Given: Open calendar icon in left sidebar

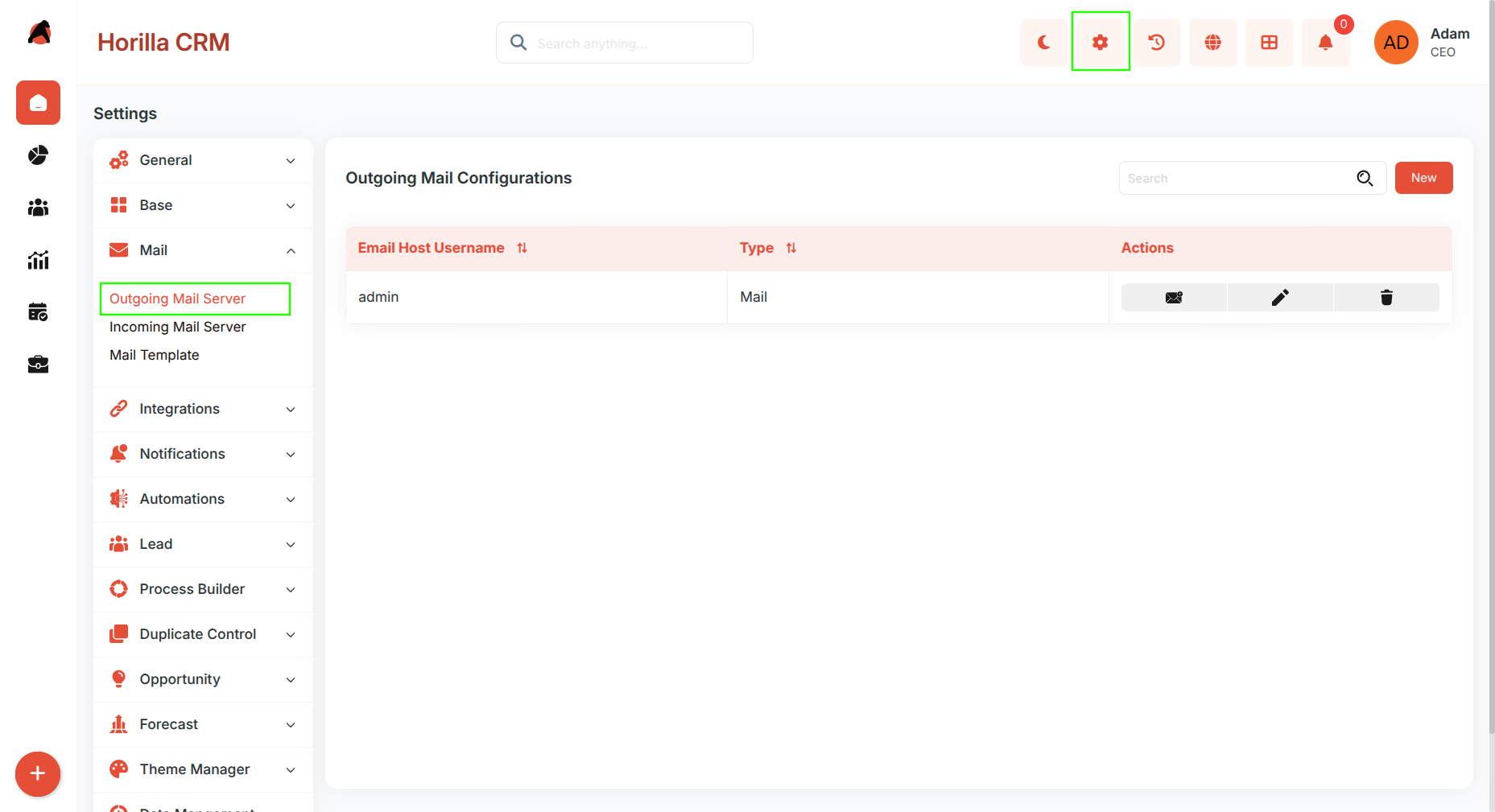Looking at the screenshot, I should [38, 312].
